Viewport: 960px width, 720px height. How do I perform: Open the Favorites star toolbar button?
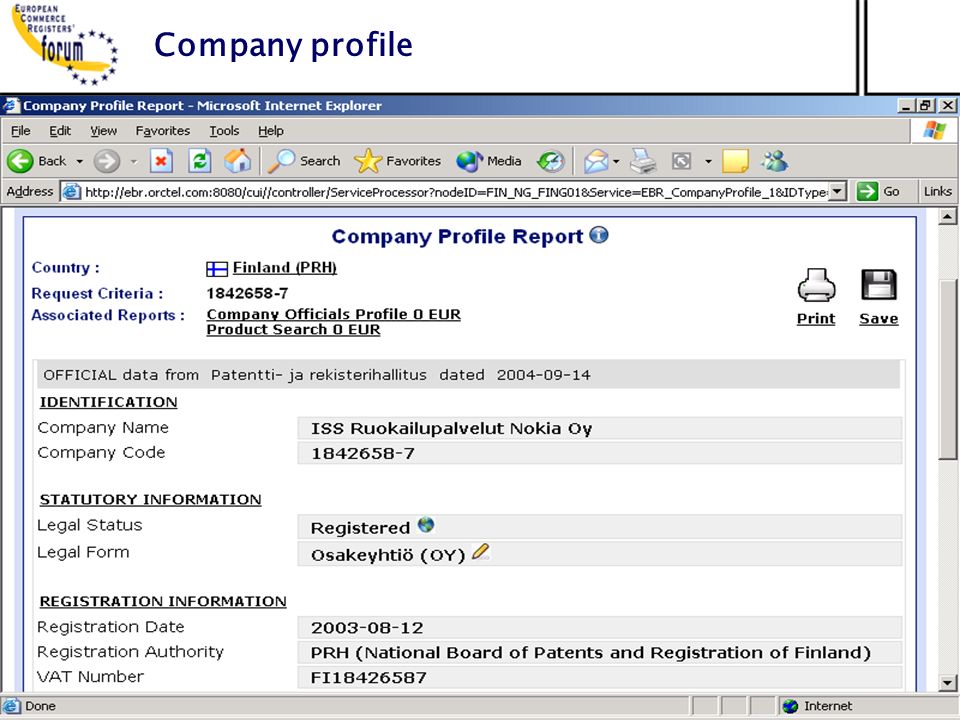pyautogui.click(x=397, y=161)
